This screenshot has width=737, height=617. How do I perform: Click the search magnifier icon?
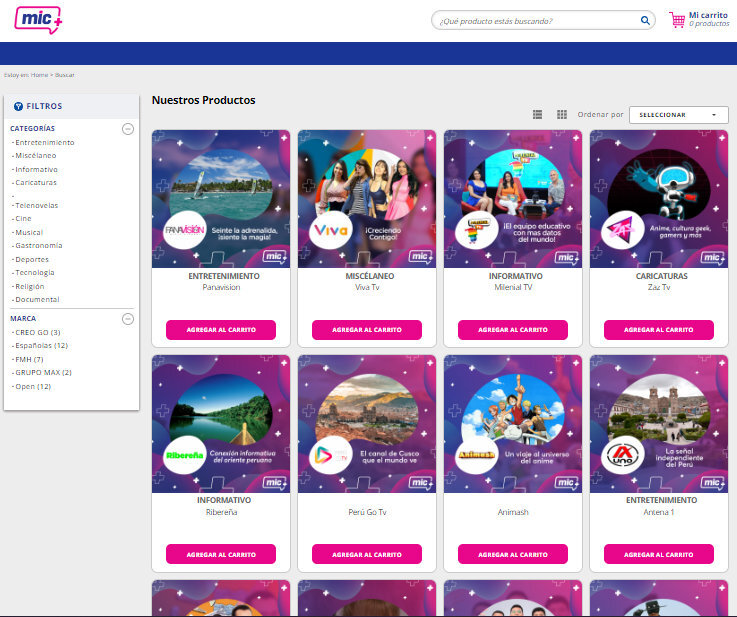[645, 21]
